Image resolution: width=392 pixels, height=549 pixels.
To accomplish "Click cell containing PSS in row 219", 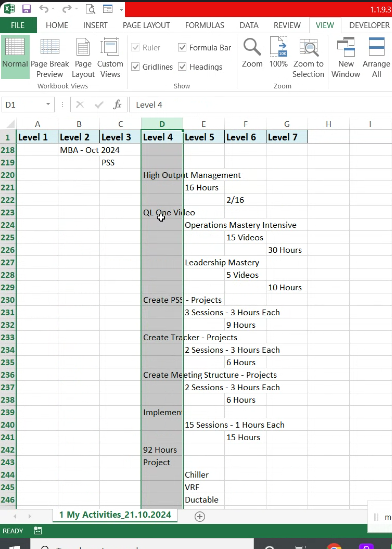I will point(120,162).
